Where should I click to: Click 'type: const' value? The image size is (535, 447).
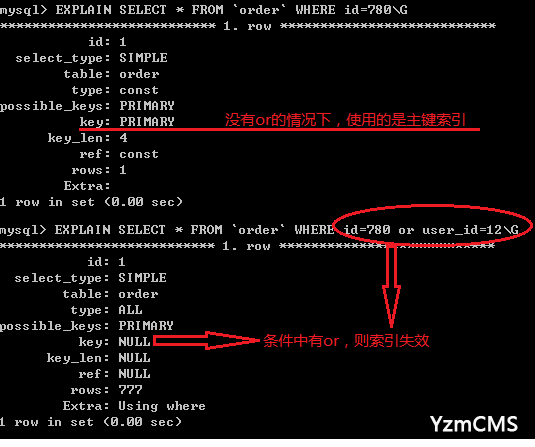coord(139,90)
